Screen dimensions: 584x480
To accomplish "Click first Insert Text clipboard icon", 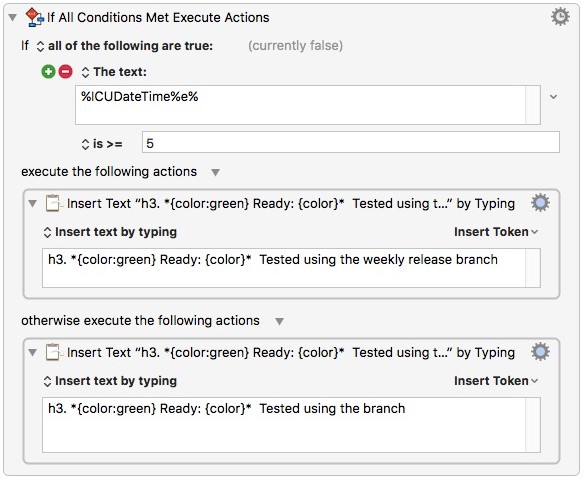I will coord(53,203).
